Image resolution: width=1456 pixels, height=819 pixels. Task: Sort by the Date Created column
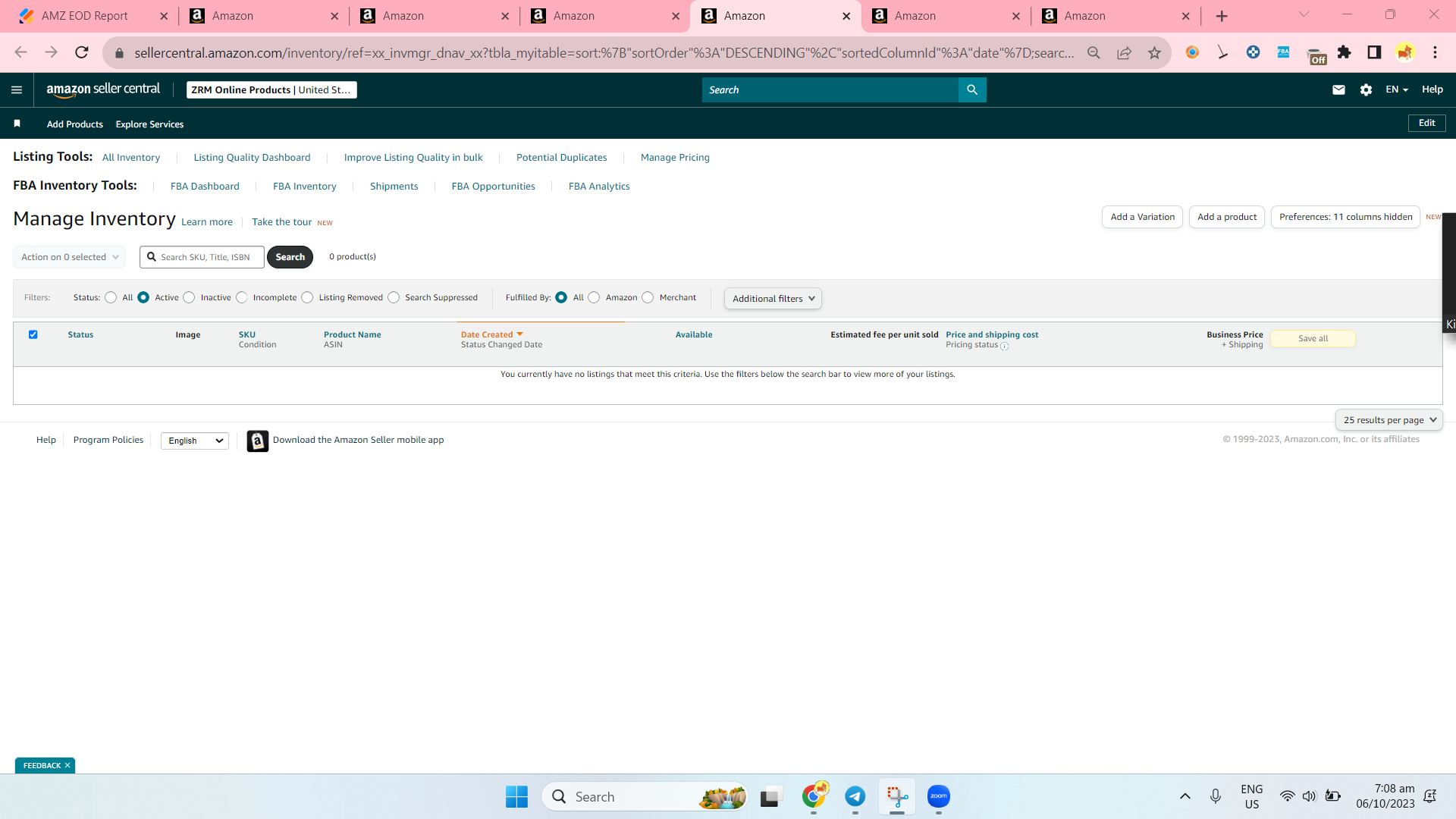pos(491,334)
